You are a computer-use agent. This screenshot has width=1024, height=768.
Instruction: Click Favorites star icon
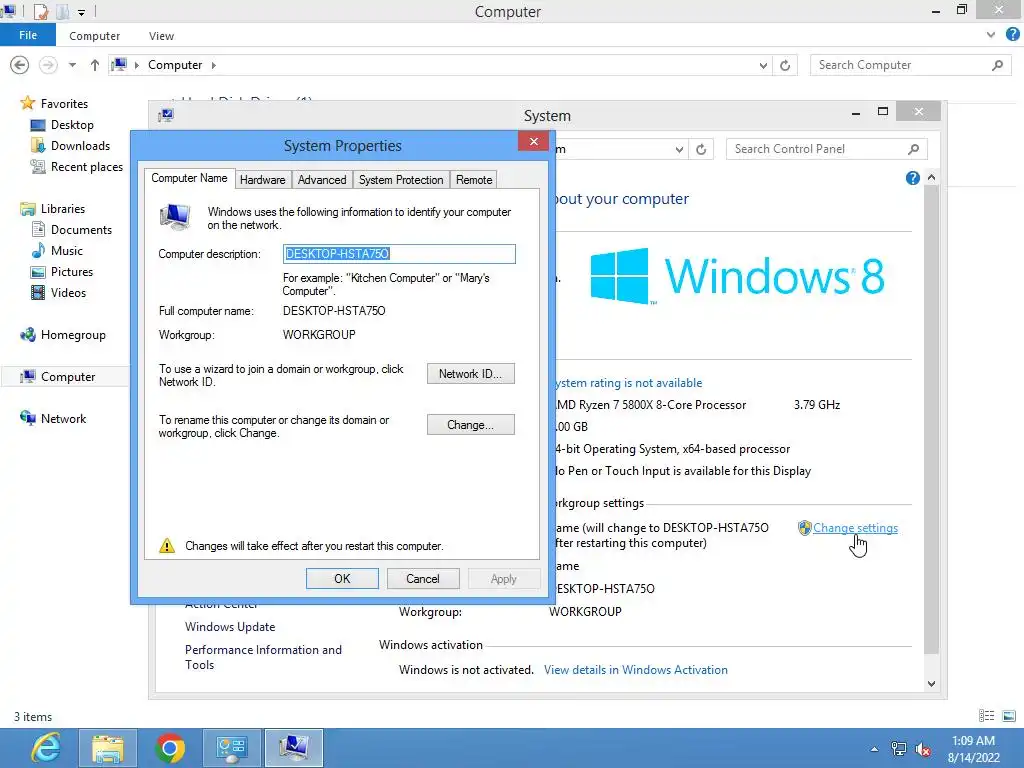pos(27,103)
